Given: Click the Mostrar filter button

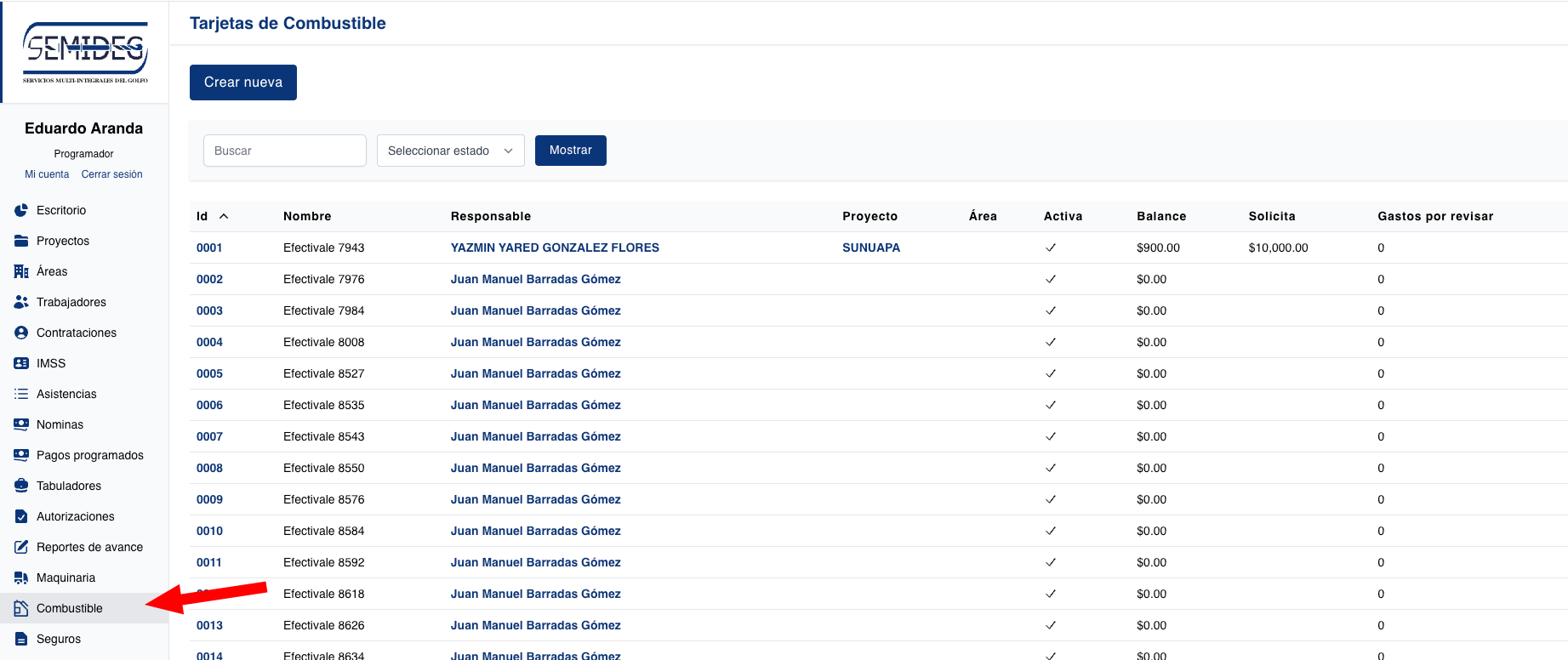Looking at the screenshot, I should coord(570,151).
